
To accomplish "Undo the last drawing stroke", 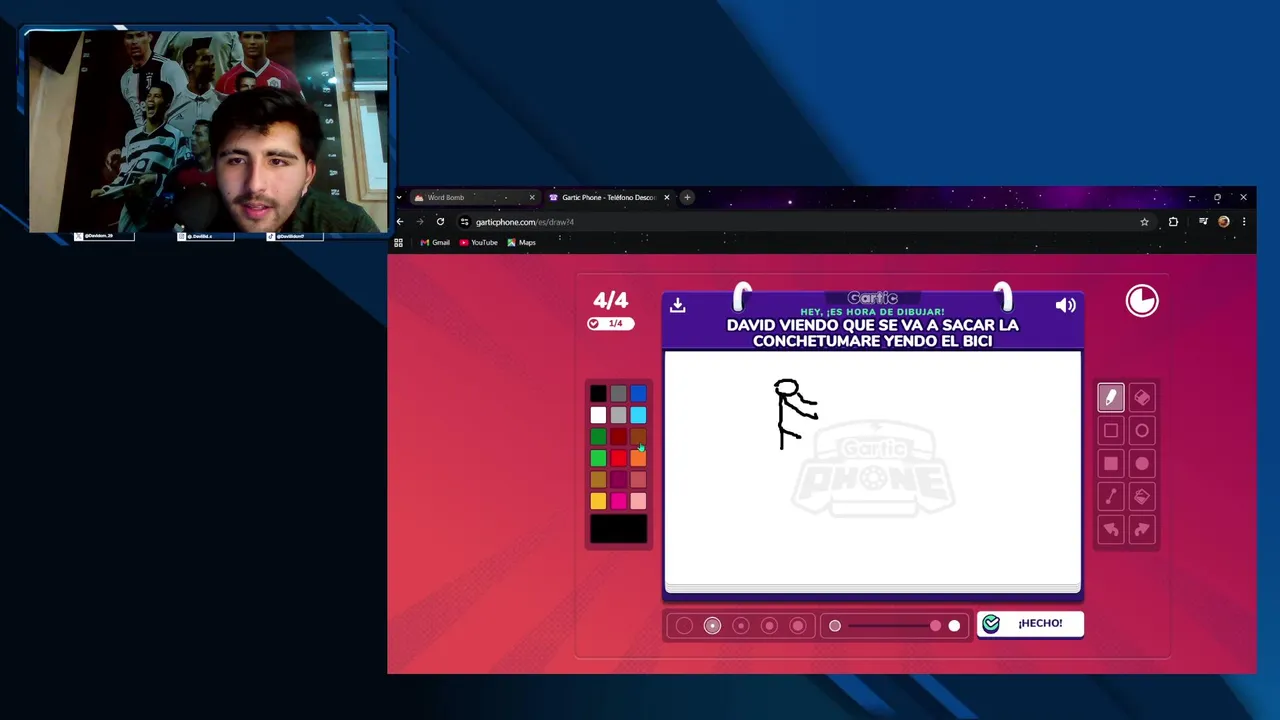I will [1111, 530].
